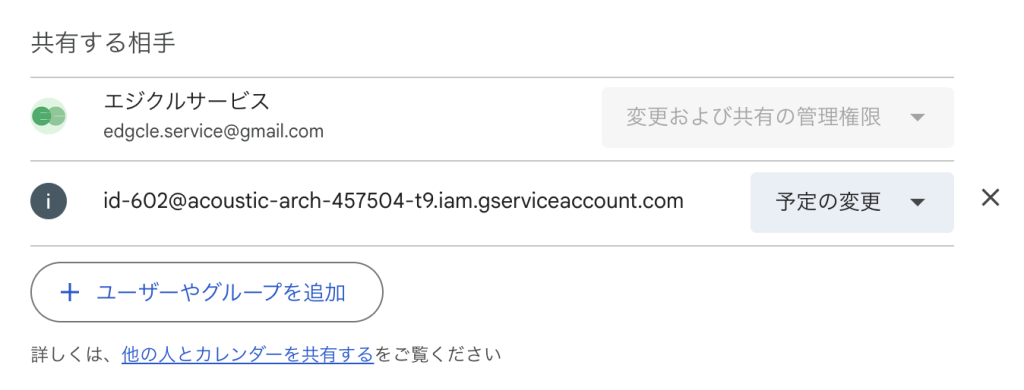Click the plus icon in add-users button

[x=69, y=292]
